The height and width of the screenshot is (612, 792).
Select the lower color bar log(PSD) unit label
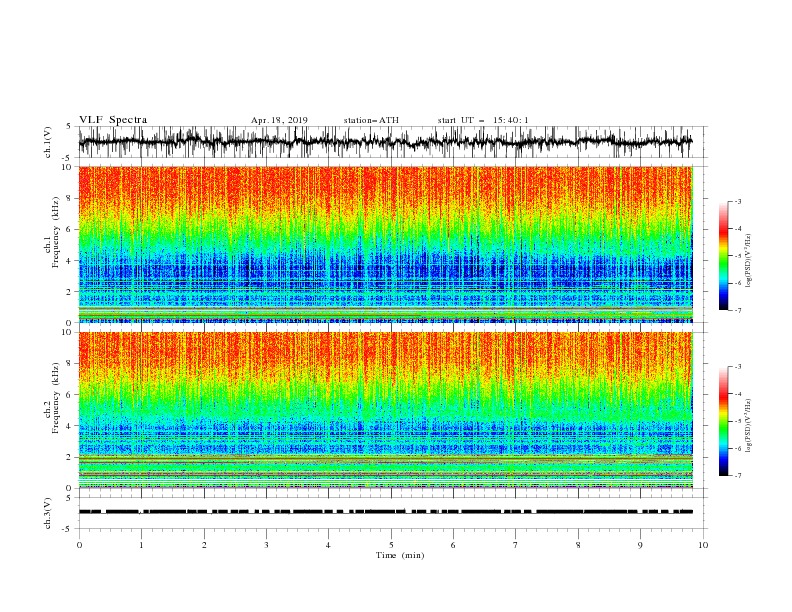point(749,426)
